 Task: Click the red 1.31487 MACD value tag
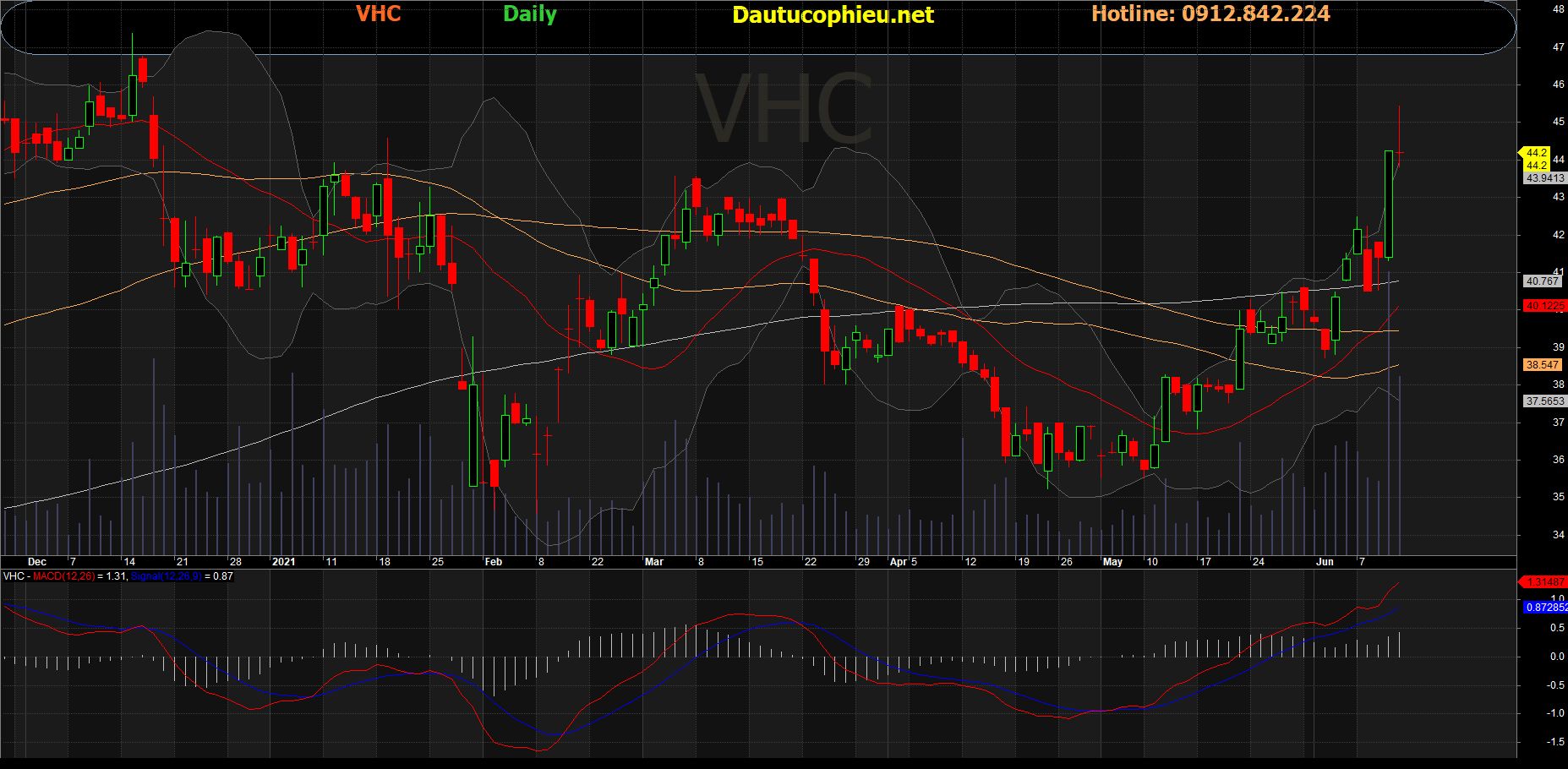pyautogui.click(x=1544, y=582)
